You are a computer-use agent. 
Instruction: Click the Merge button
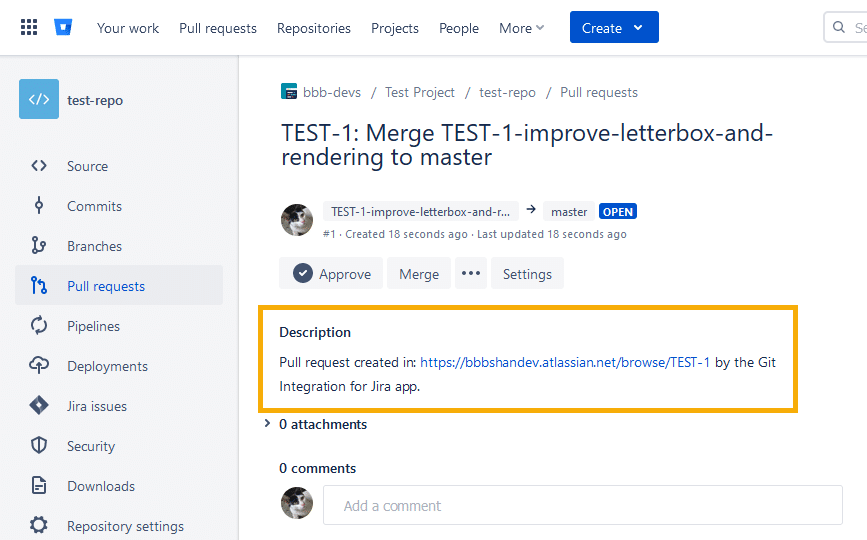coord(419,273)
